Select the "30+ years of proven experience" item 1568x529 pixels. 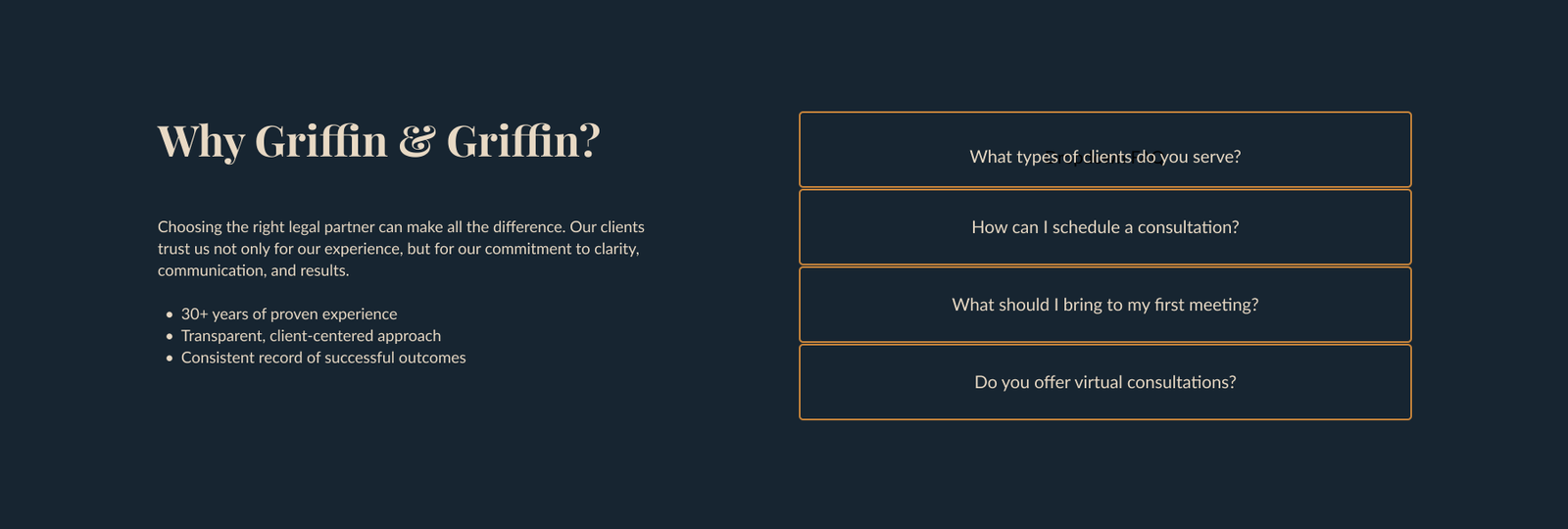click(x=289, y=314)
